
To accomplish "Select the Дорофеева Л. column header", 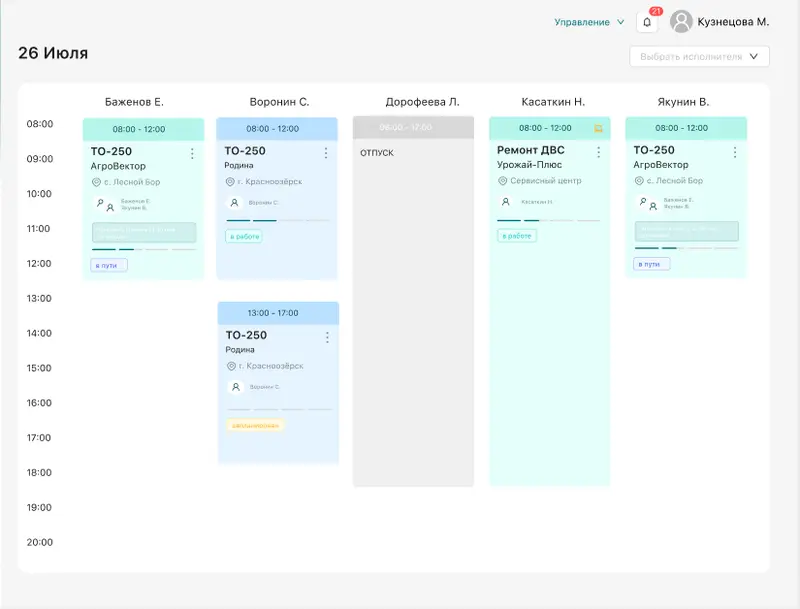I will 422,102.
